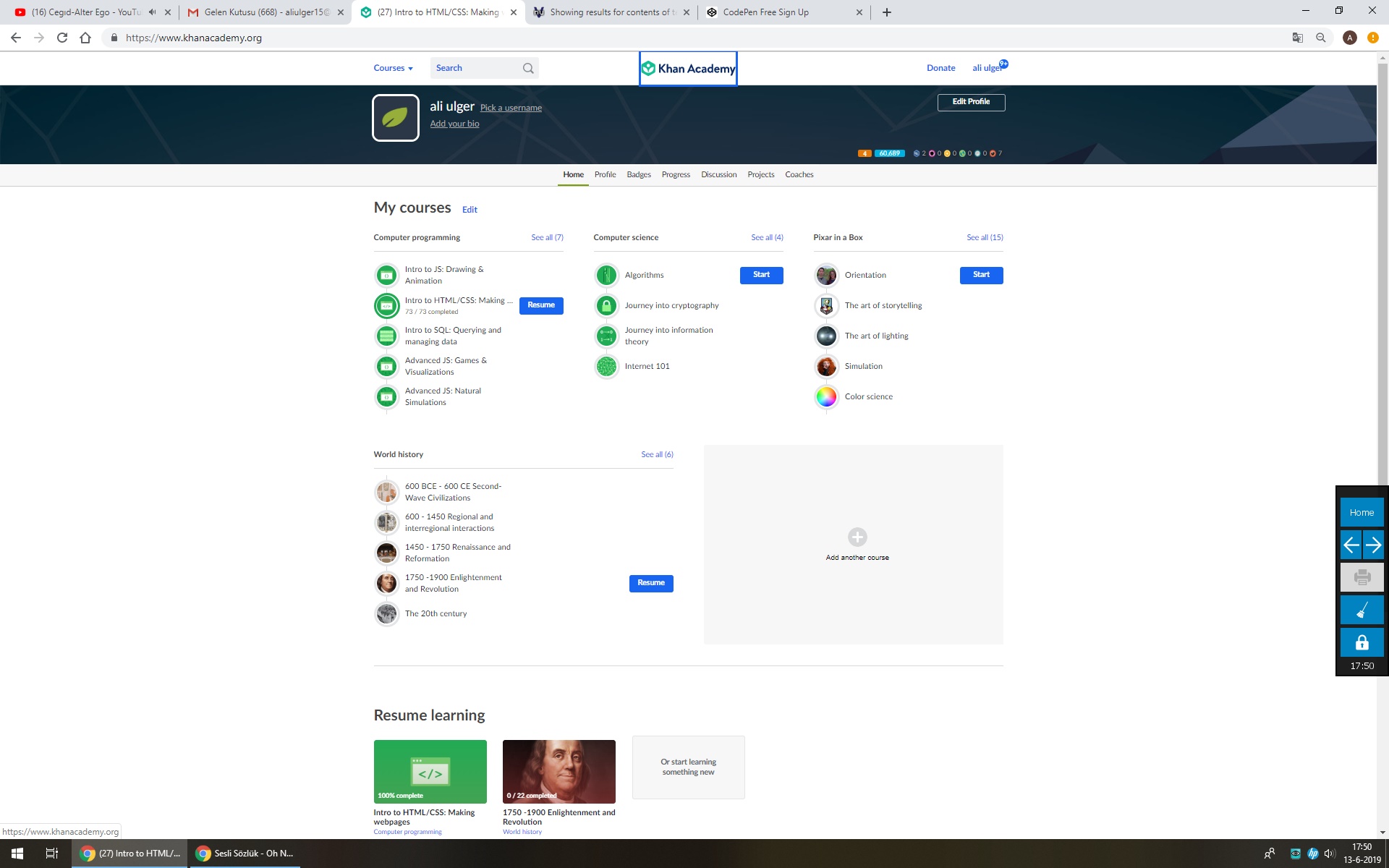Click the side panel printer icon
Screen dimensions: 1389x868
click(x=1362, y=577)
